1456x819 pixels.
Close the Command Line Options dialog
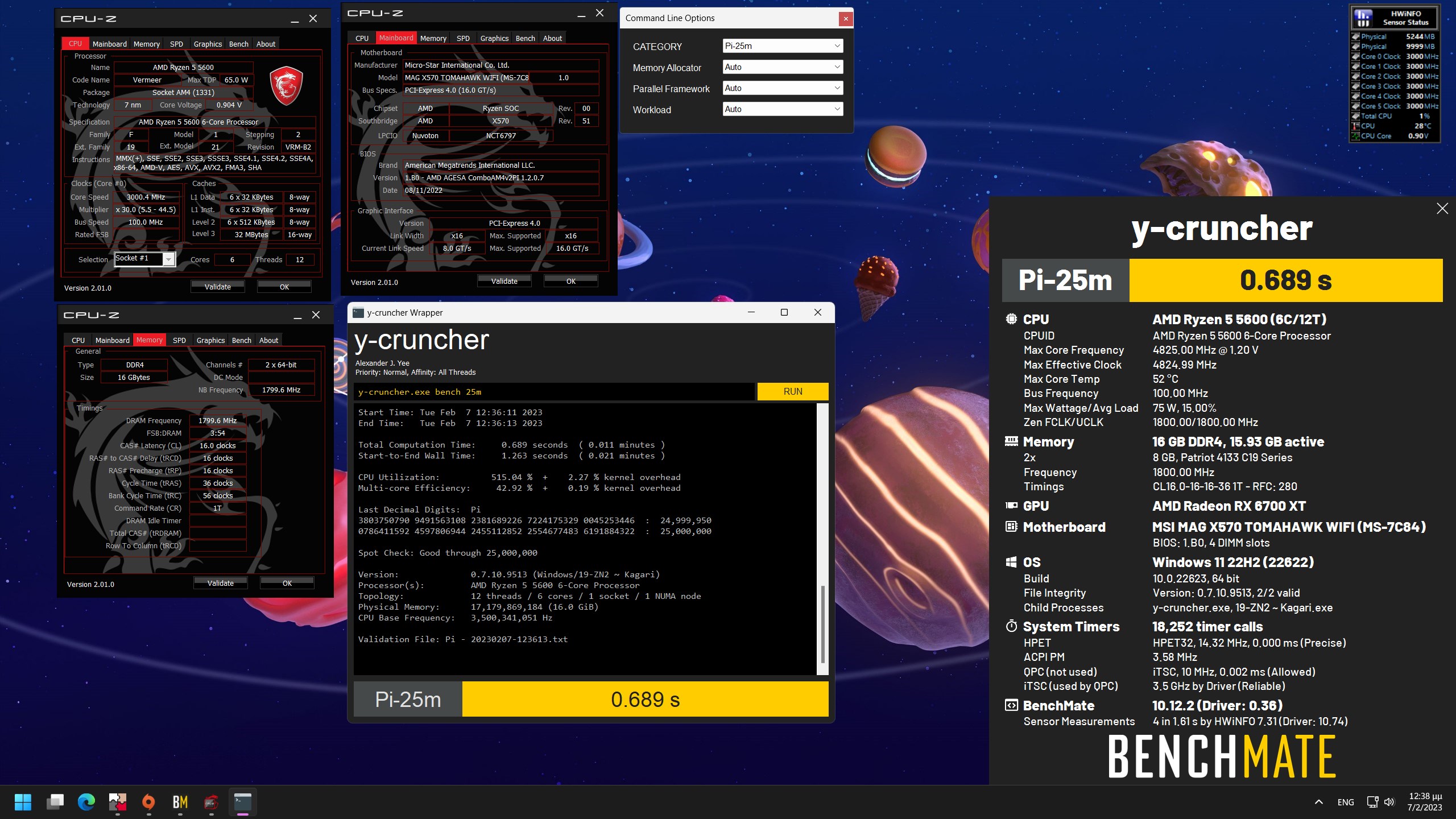[x=846, y=18]
